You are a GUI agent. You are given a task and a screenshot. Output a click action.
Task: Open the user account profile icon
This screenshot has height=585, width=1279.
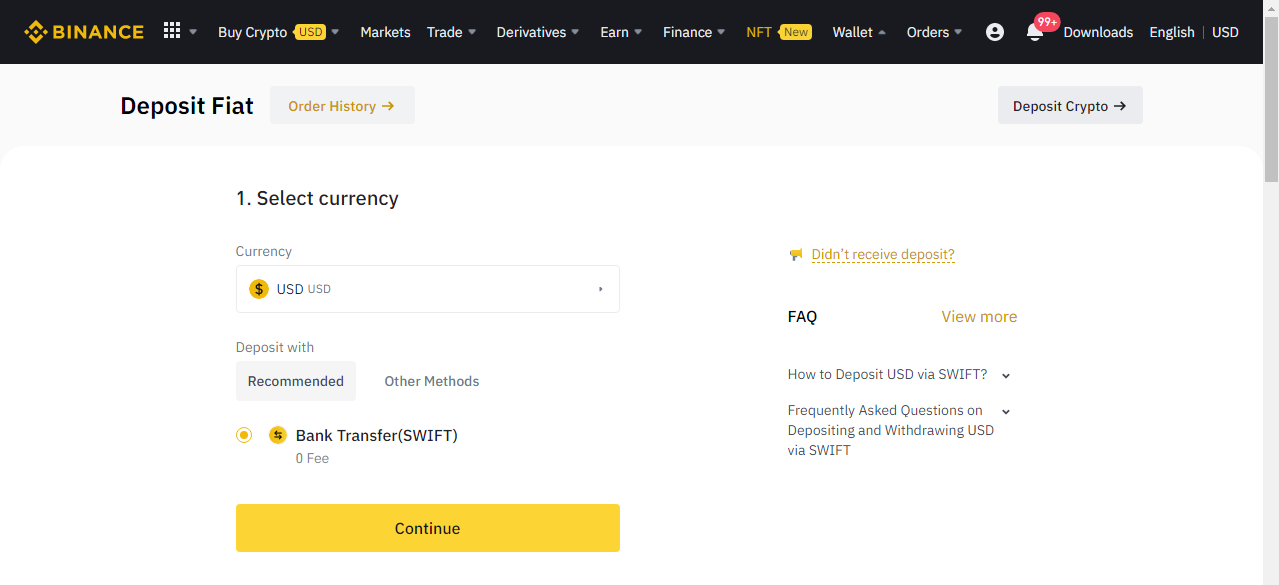(994, 32)
